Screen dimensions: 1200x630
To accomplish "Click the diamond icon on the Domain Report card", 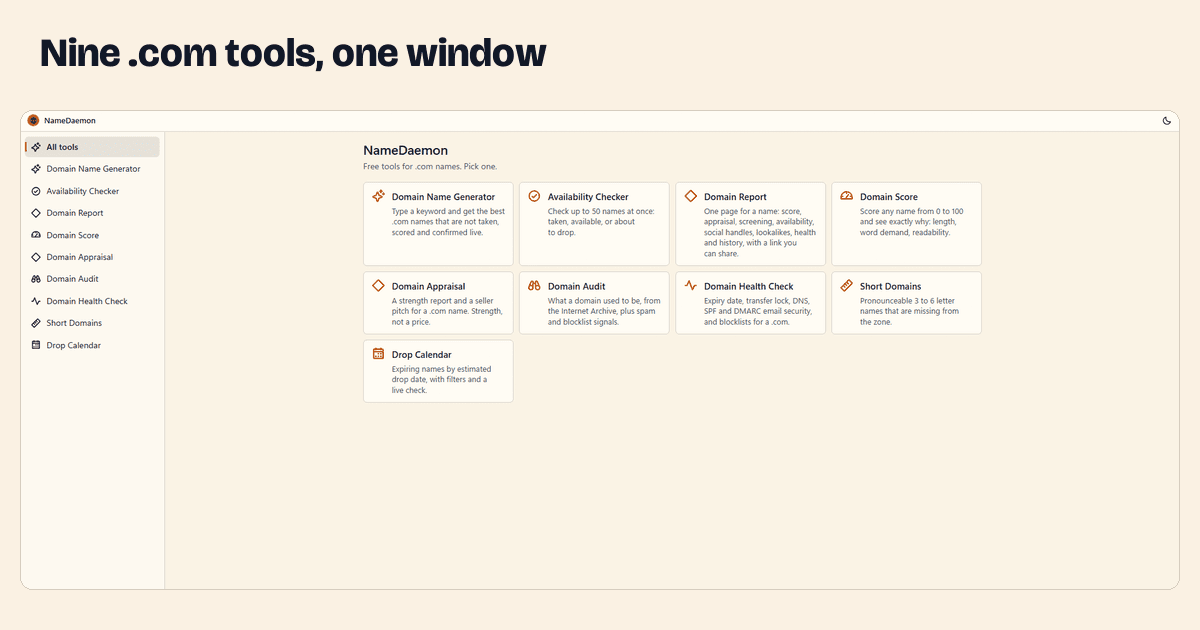I will point(690,196).
